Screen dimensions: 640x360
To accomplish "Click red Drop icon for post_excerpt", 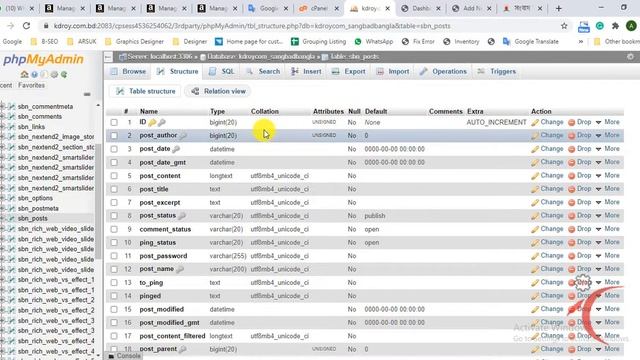I will coord(571,202).
